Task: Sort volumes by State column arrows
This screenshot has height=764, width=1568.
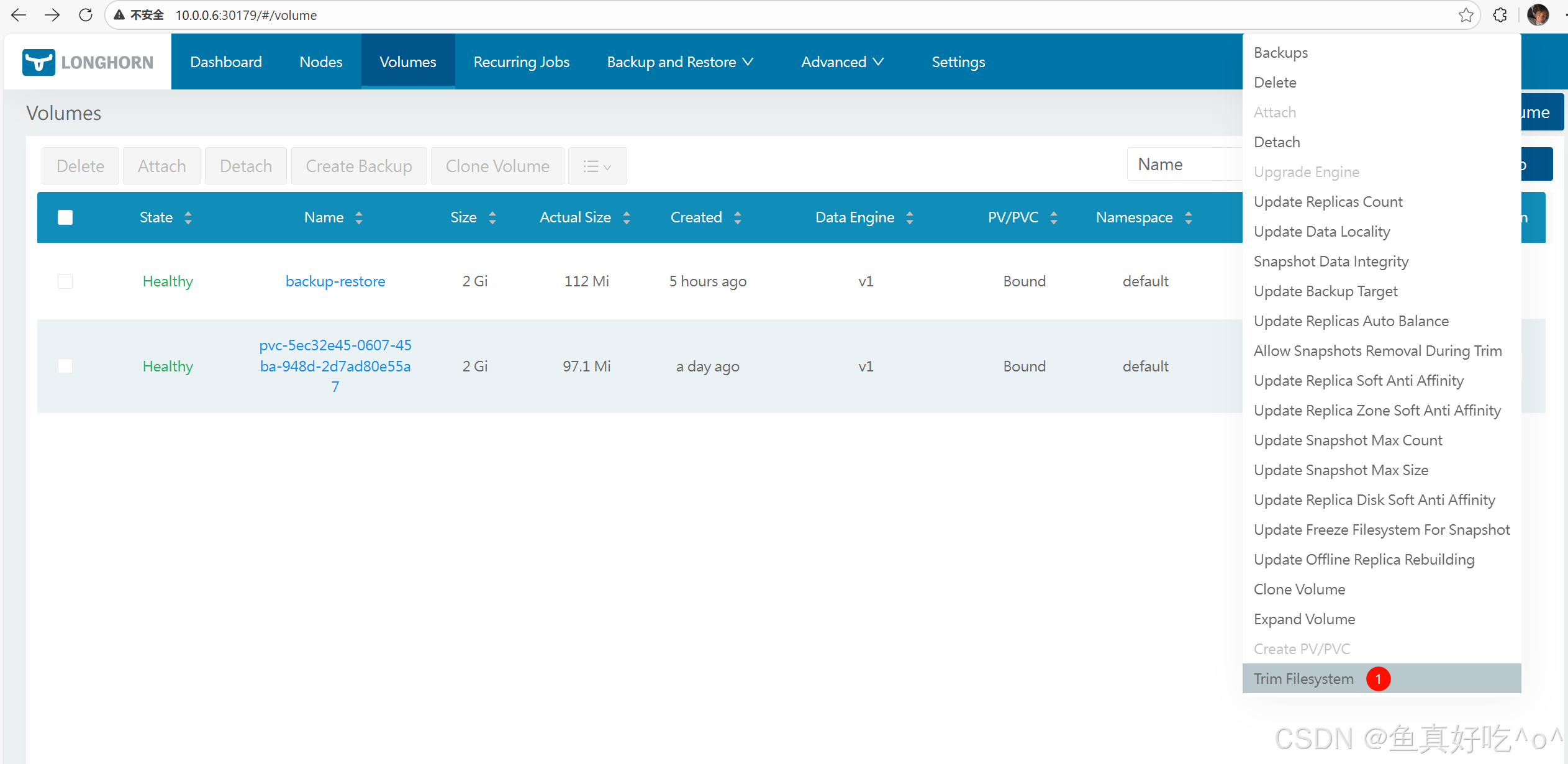Action: 188,217
